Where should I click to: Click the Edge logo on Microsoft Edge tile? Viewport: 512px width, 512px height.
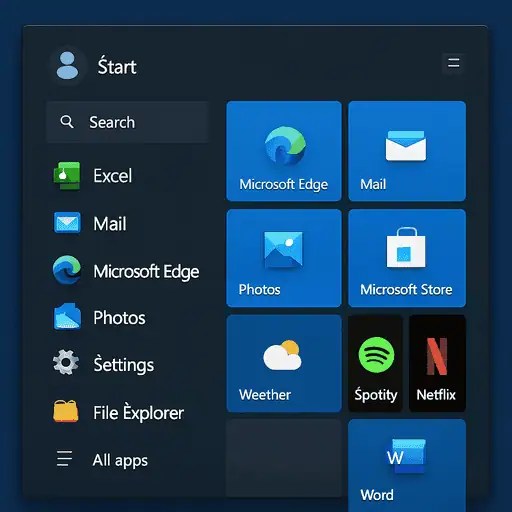[285, 145]
